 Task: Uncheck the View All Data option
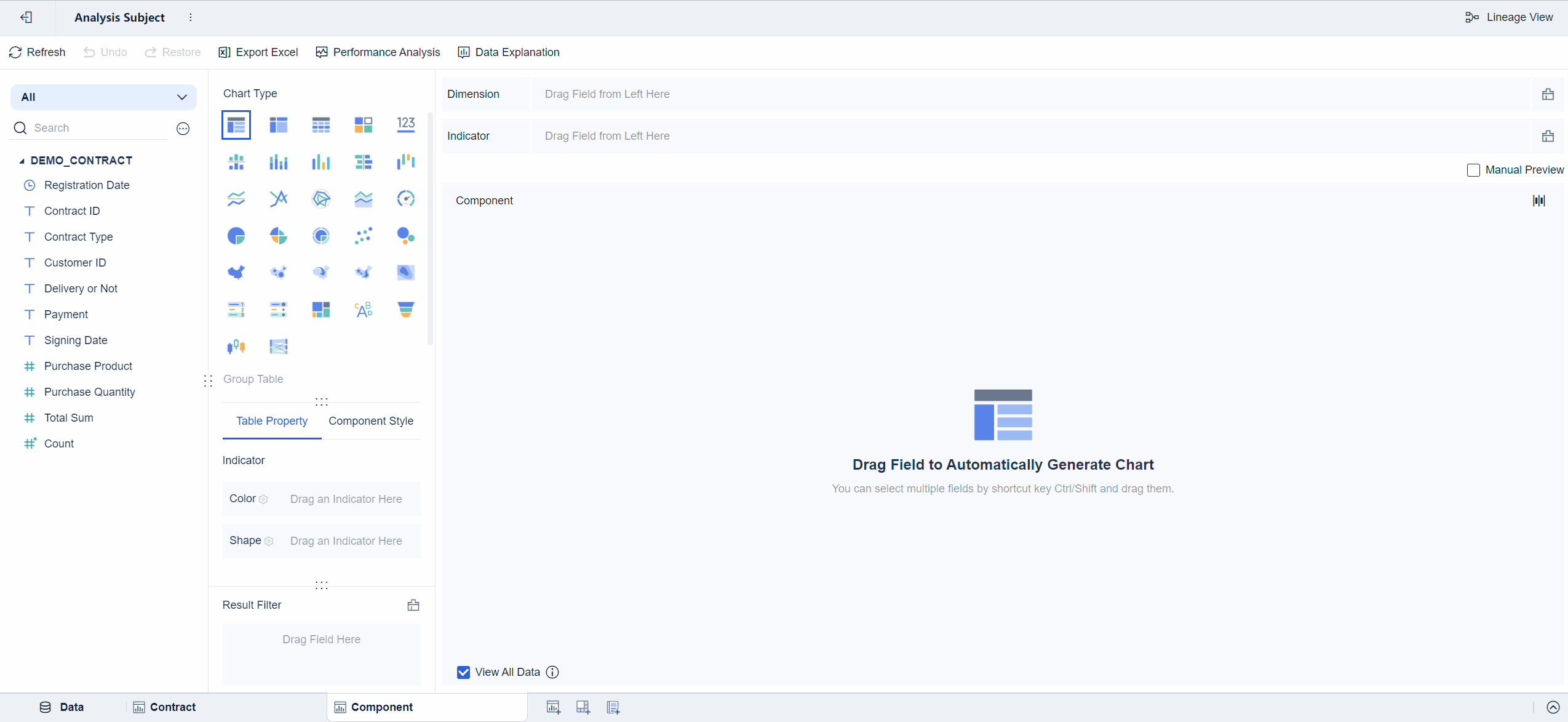pos(463,672)
